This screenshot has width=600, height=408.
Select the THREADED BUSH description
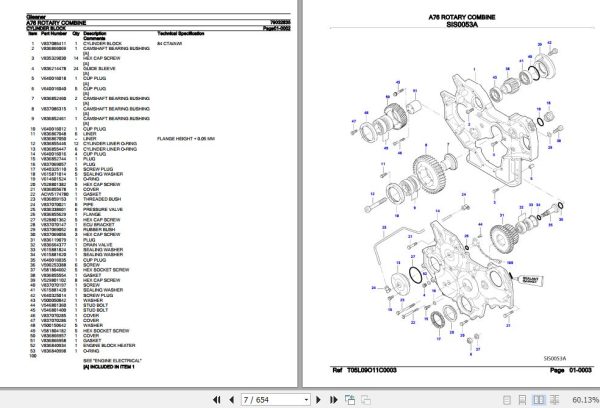pos(102,199)
